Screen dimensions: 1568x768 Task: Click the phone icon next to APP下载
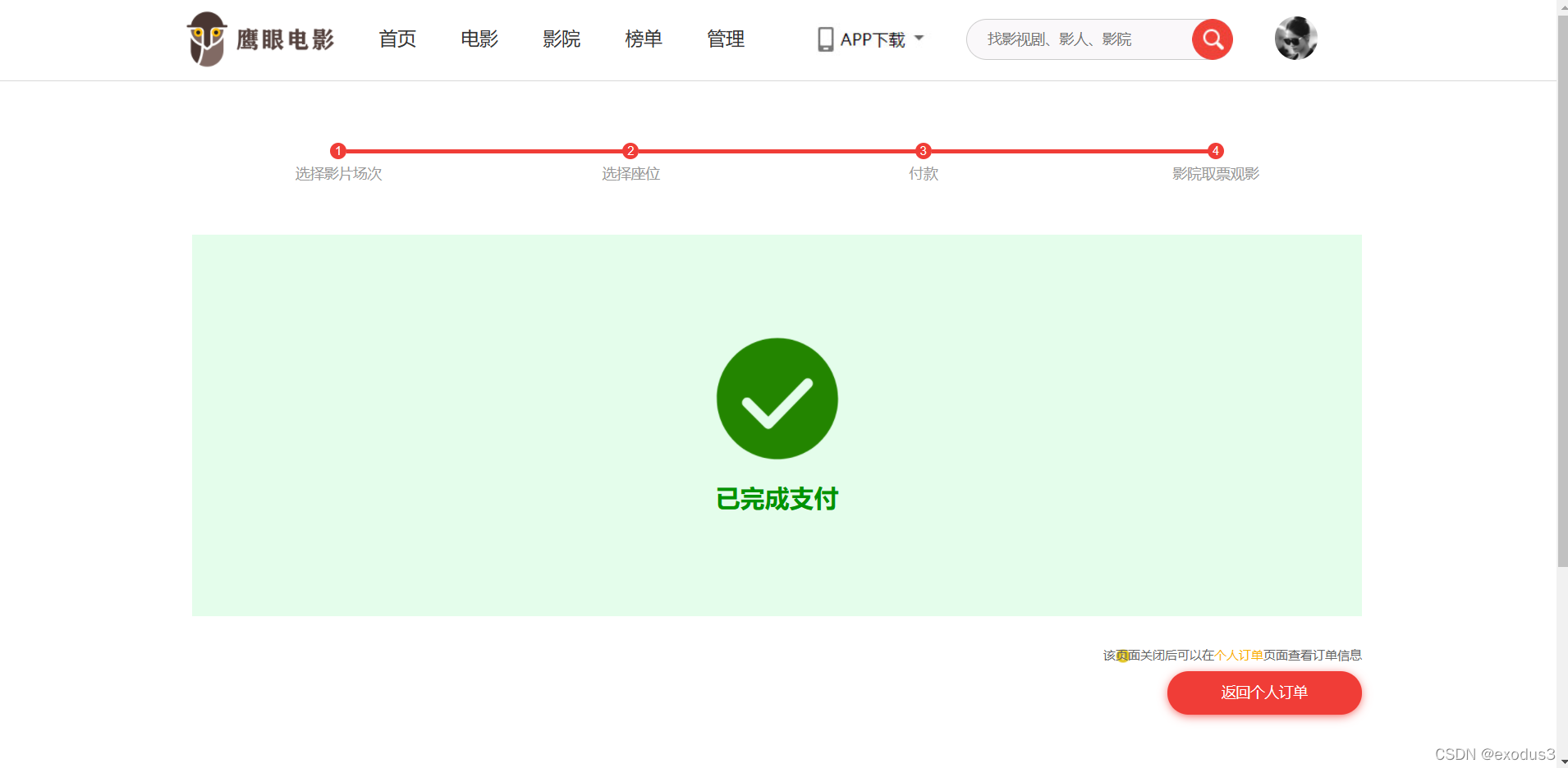826,38
